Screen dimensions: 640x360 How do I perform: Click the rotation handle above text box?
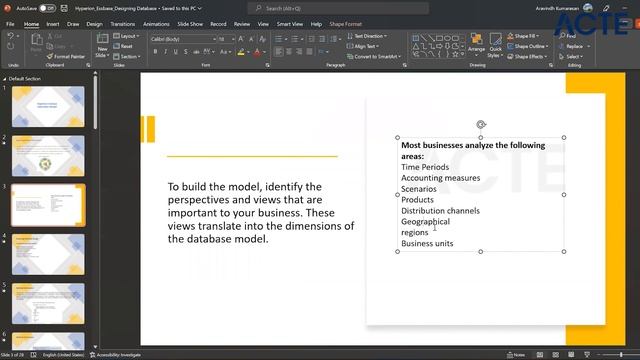pos(481,124)
